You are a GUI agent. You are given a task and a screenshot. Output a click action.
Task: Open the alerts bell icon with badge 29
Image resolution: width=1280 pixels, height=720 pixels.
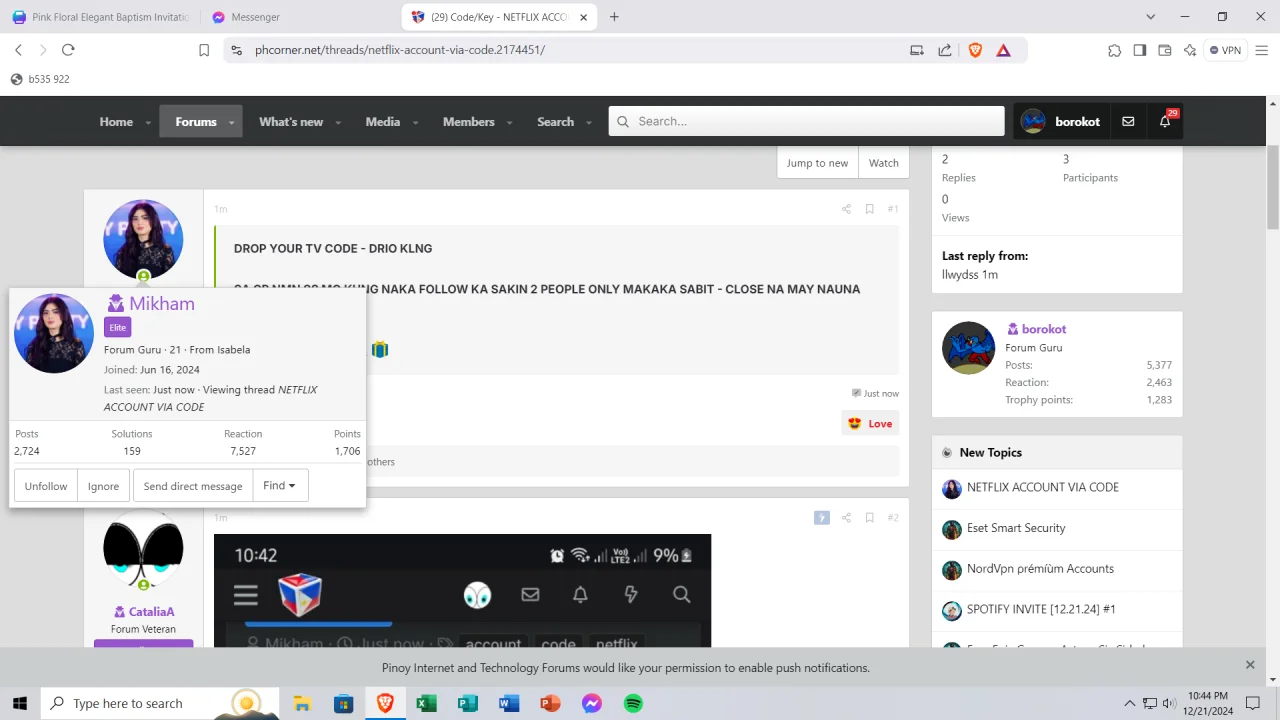(x=1165, y=121)
